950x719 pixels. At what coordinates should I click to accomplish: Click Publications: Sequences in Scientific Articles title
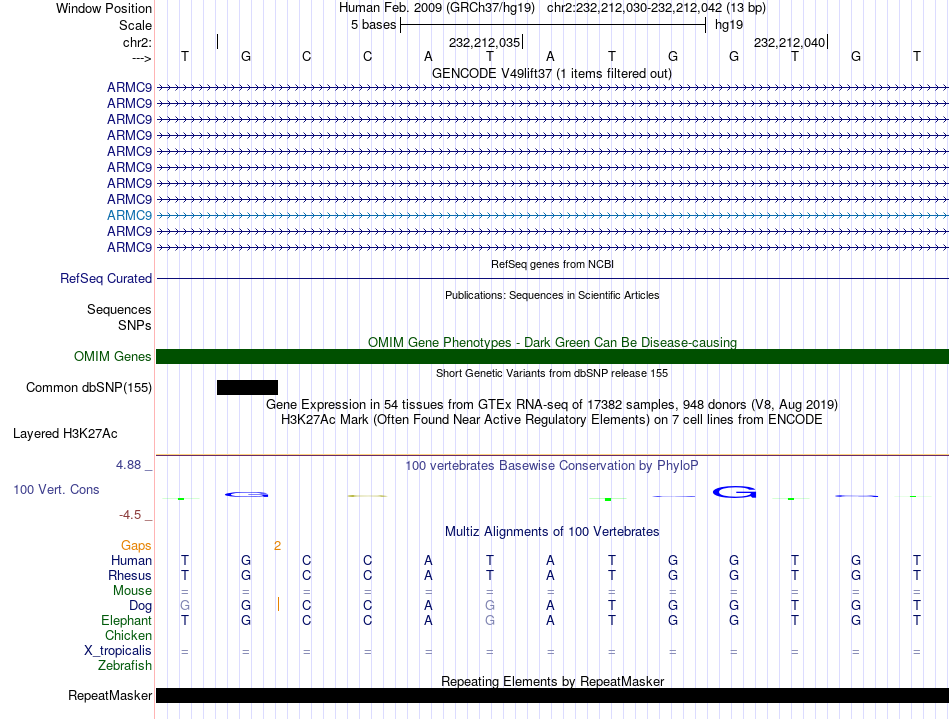point(552,296)
